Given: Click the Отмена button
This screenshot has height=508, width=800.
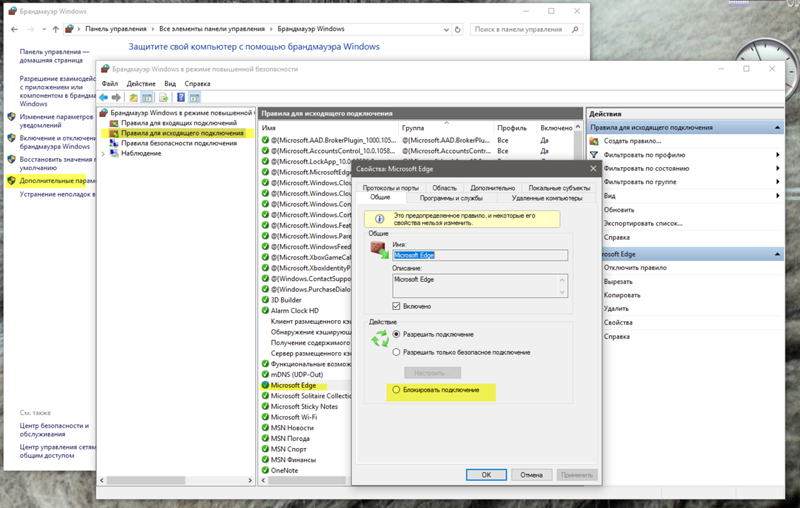Looking at the screenshot, I should tap(532, 475).
